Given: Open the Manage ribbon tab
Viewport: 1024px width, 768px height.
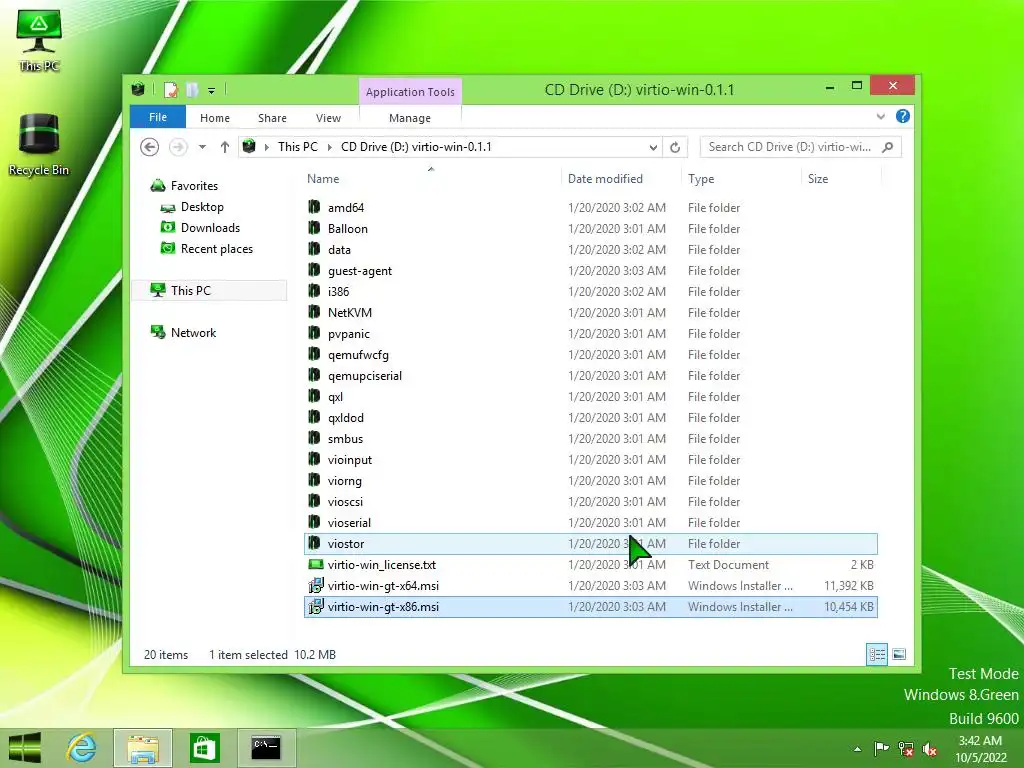Looking at the screenshot, I should tap(410, 118).
